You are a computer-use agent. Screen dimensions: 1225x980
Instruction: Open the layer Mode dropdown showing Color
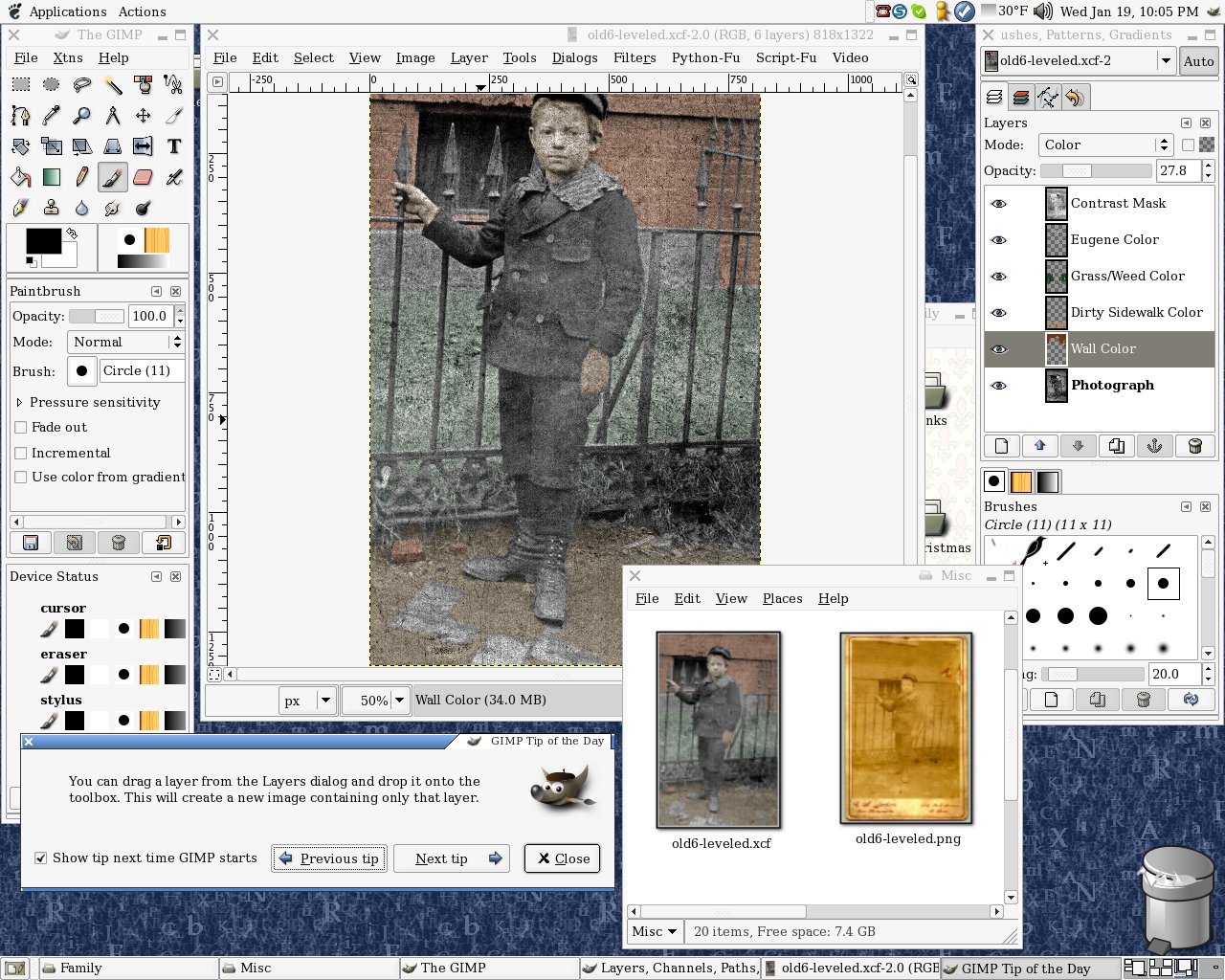(x=1105, y=145)
